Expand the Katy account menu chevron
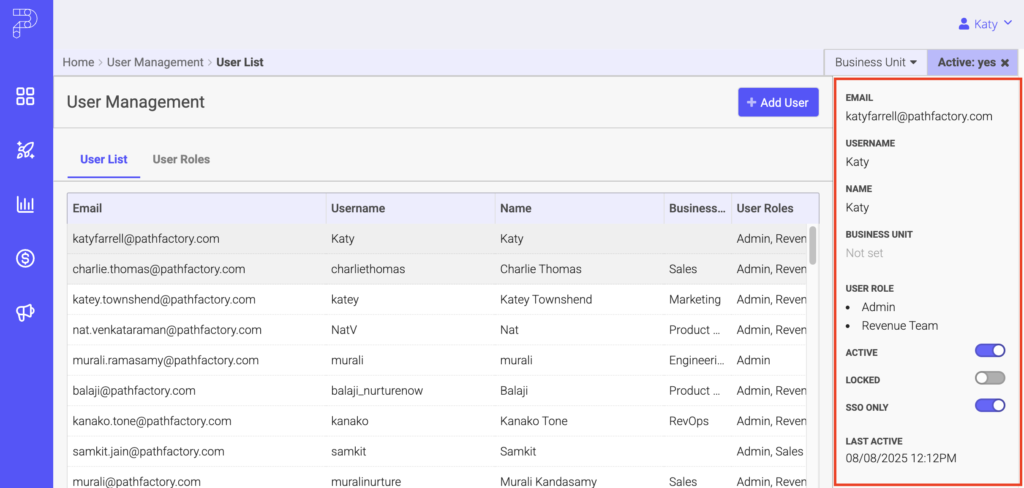Image resolution: width=1024 pixels, height=488 pixels. (x=1007, y=24)
